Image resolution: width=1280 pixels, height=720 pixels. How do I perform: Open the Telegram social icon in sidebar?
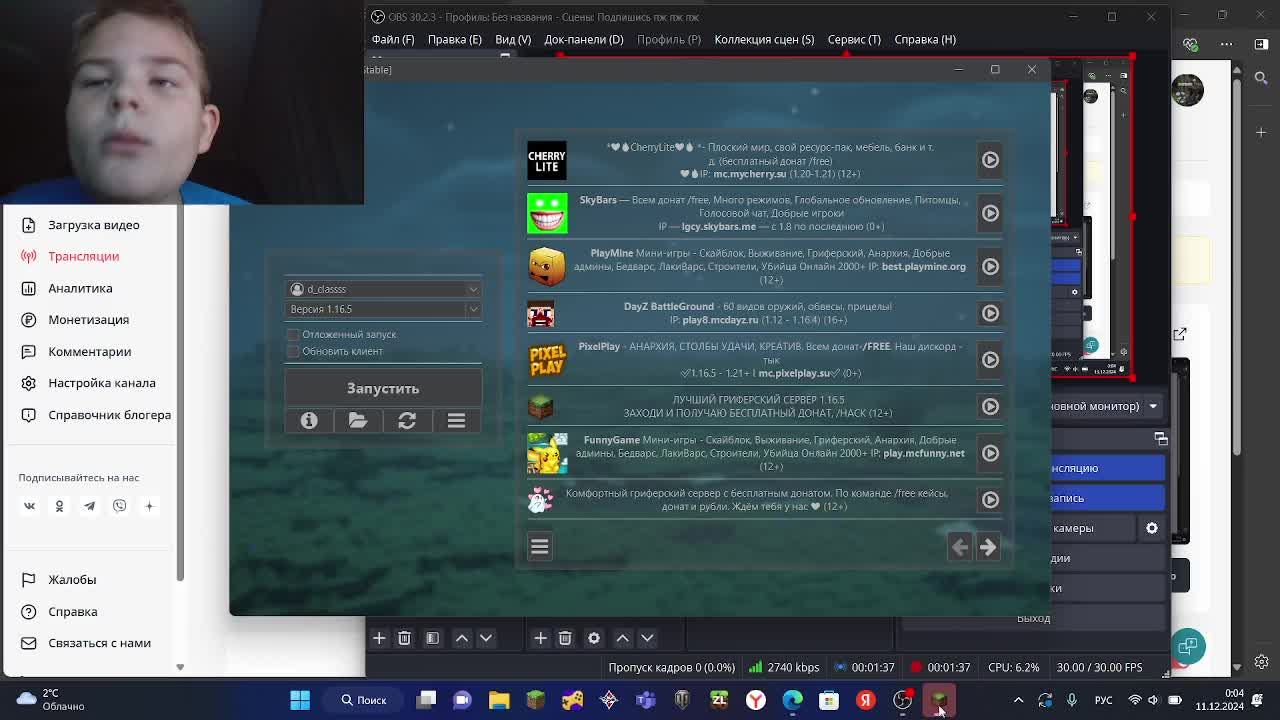tap(89, 506)
